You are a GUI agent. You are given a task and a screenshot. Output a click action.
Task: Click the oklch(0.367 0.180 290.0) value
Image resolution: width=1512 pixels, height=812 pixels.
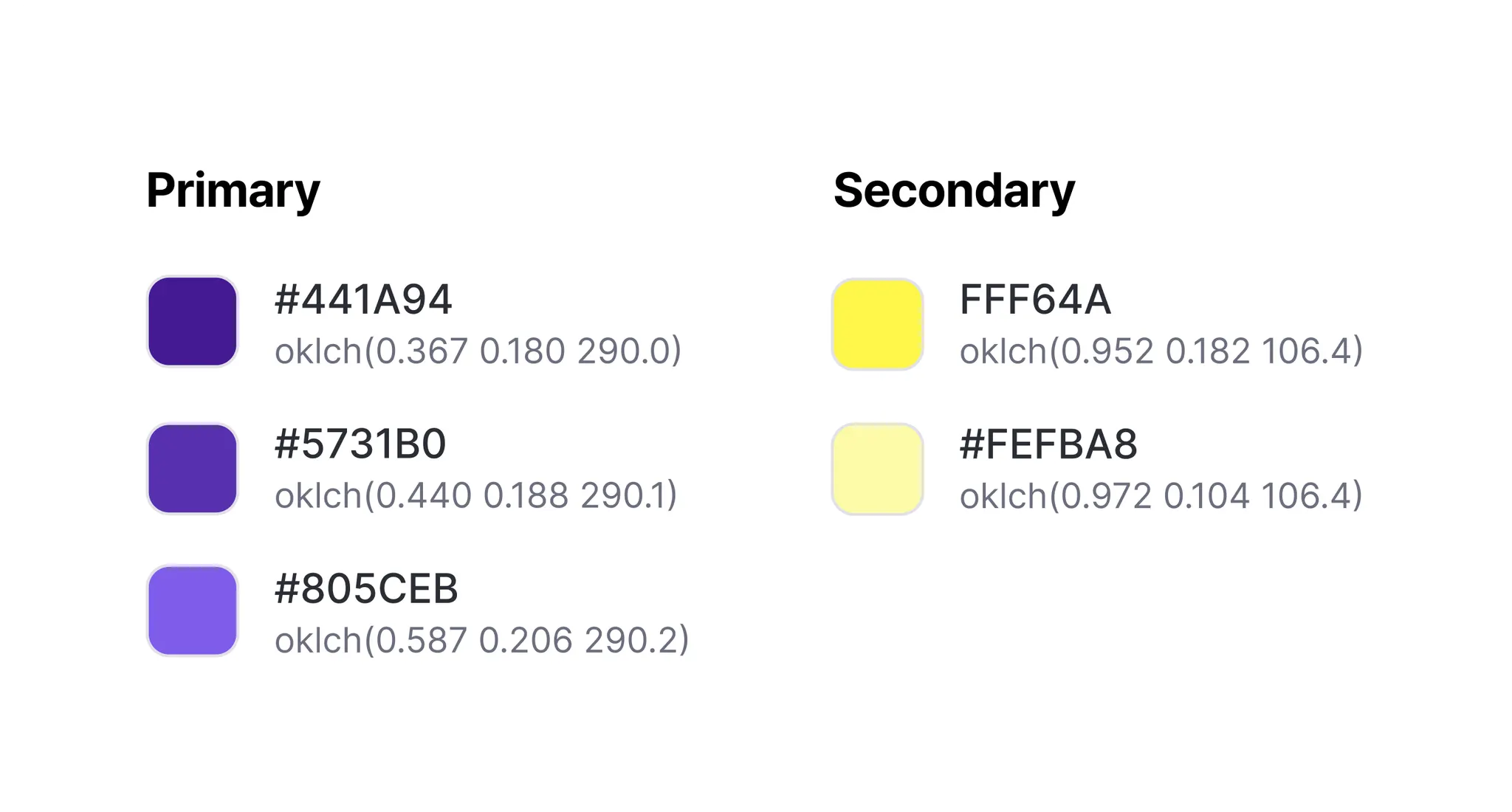point(478,351)
